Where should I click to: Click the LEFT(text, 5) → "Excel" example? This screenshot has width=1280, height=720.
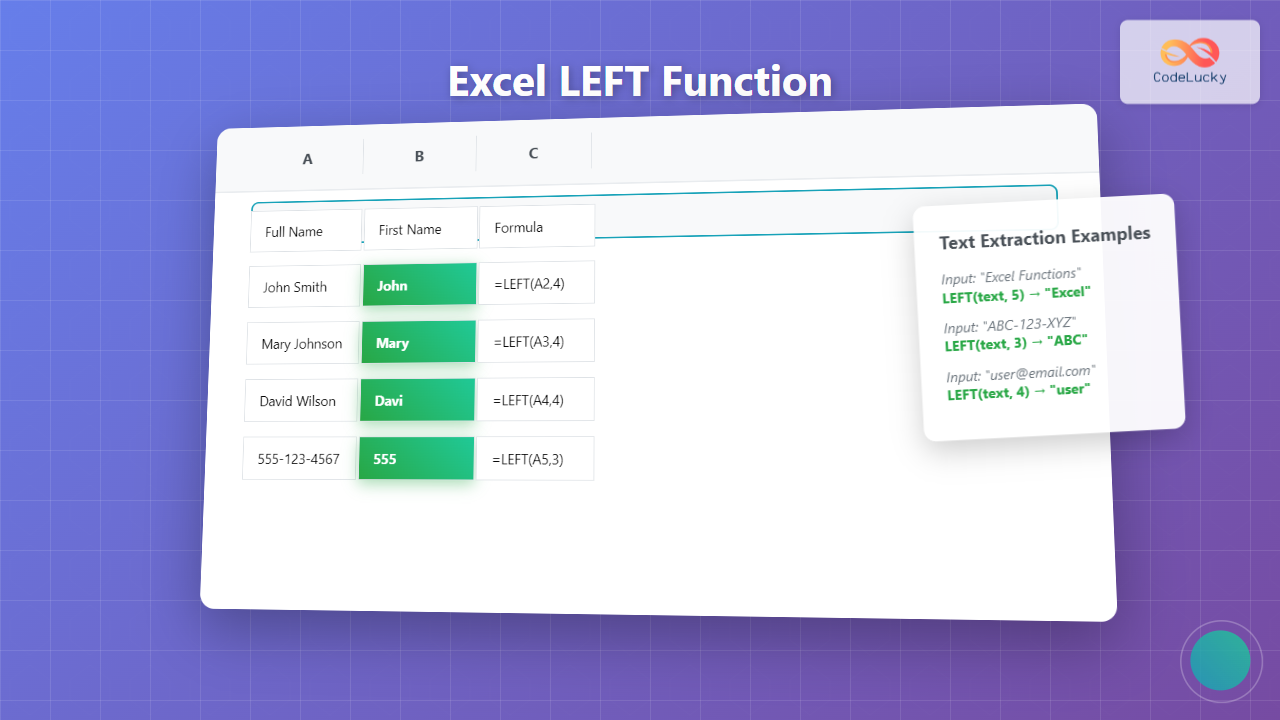pos(1015,294)
